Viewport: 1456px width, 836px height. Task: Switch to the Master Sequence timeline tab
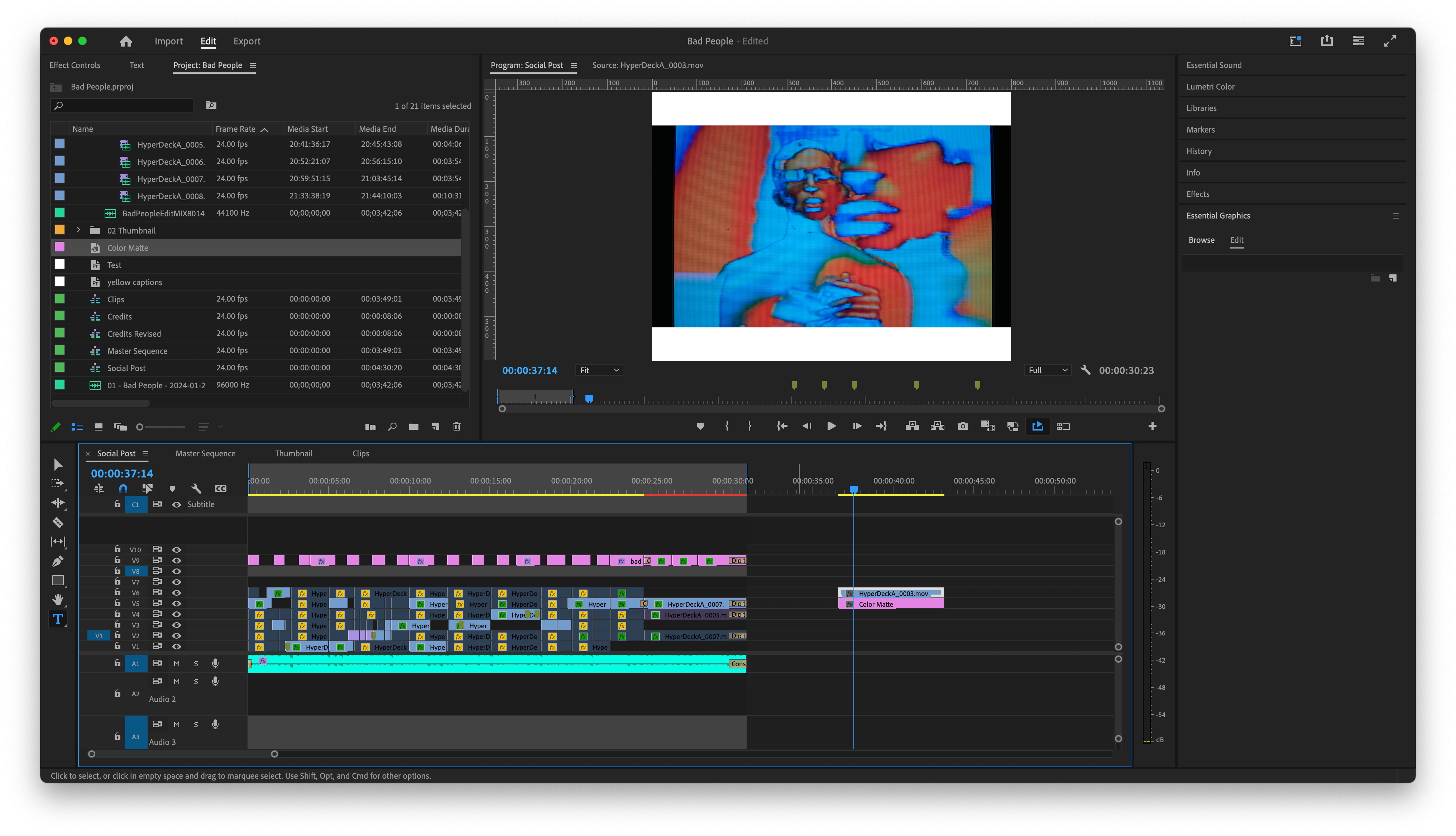(205, 453)
